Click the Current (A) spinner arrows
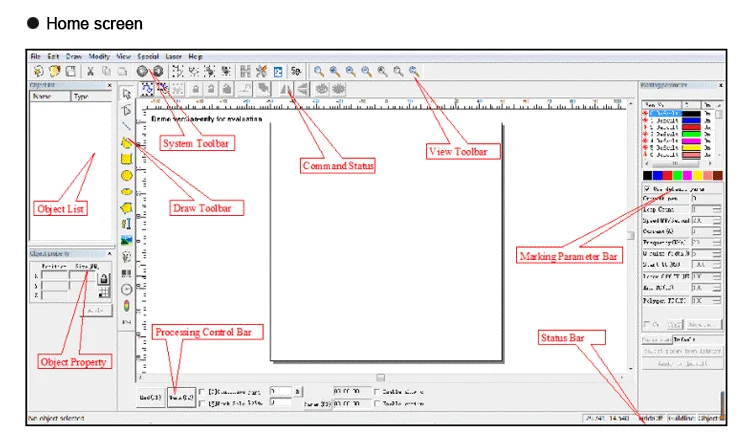The width and height of the screenshot is (750, 446). tap(717, 232)
